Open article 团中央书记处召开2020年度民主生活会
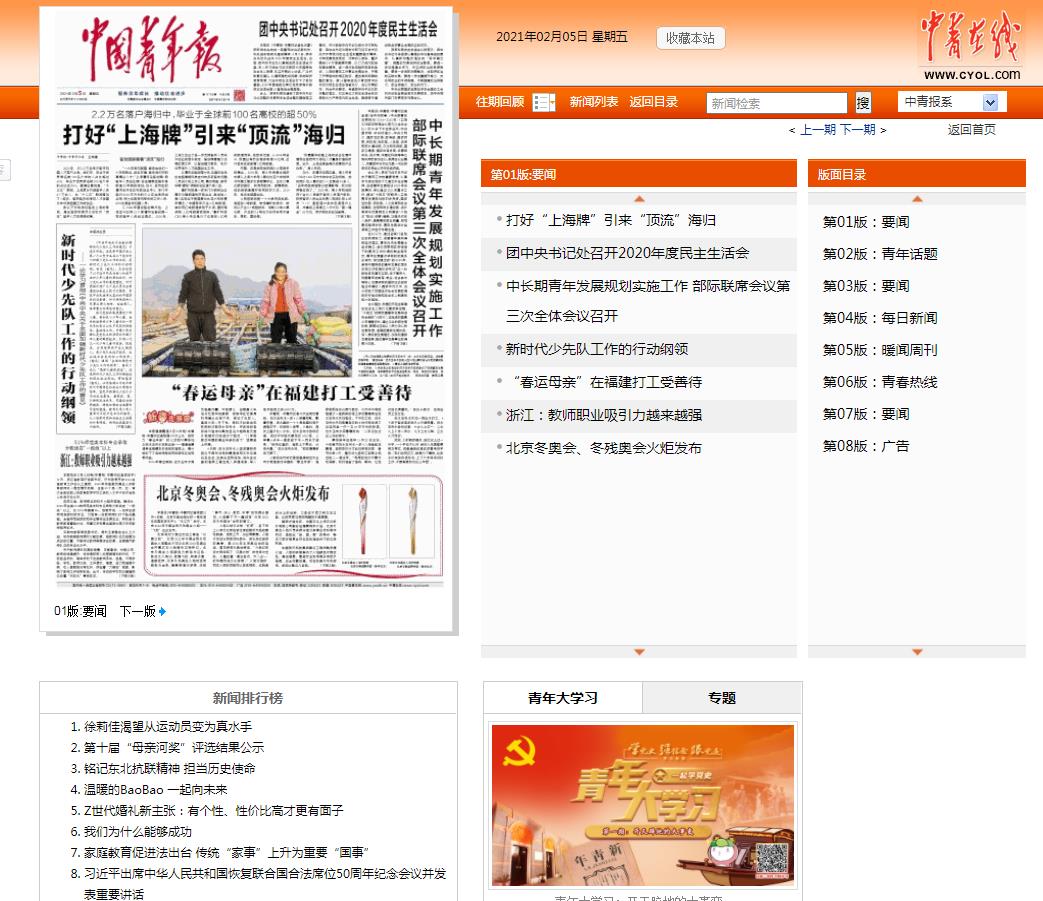The image size is (1043, 901). pos(627,253)
